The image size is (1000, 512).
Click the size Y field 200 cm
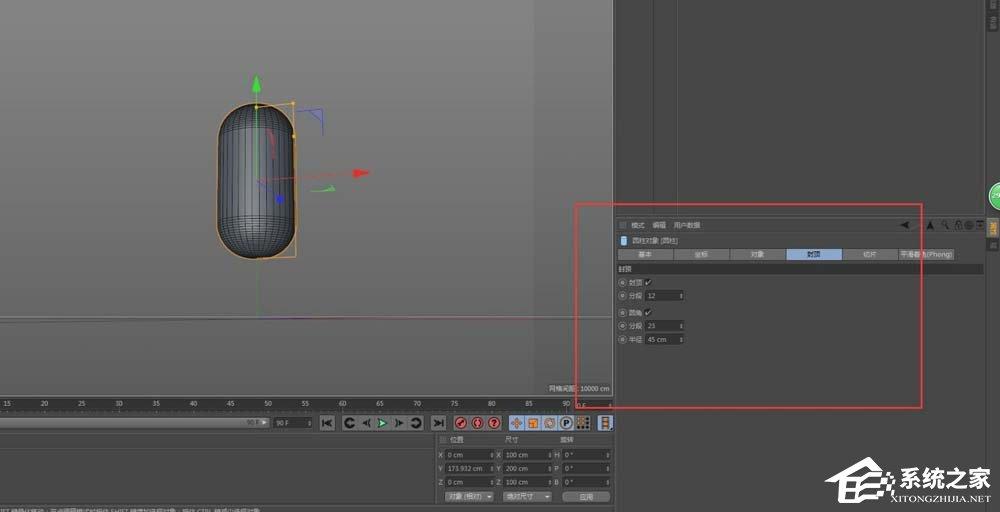pos(527,469)
